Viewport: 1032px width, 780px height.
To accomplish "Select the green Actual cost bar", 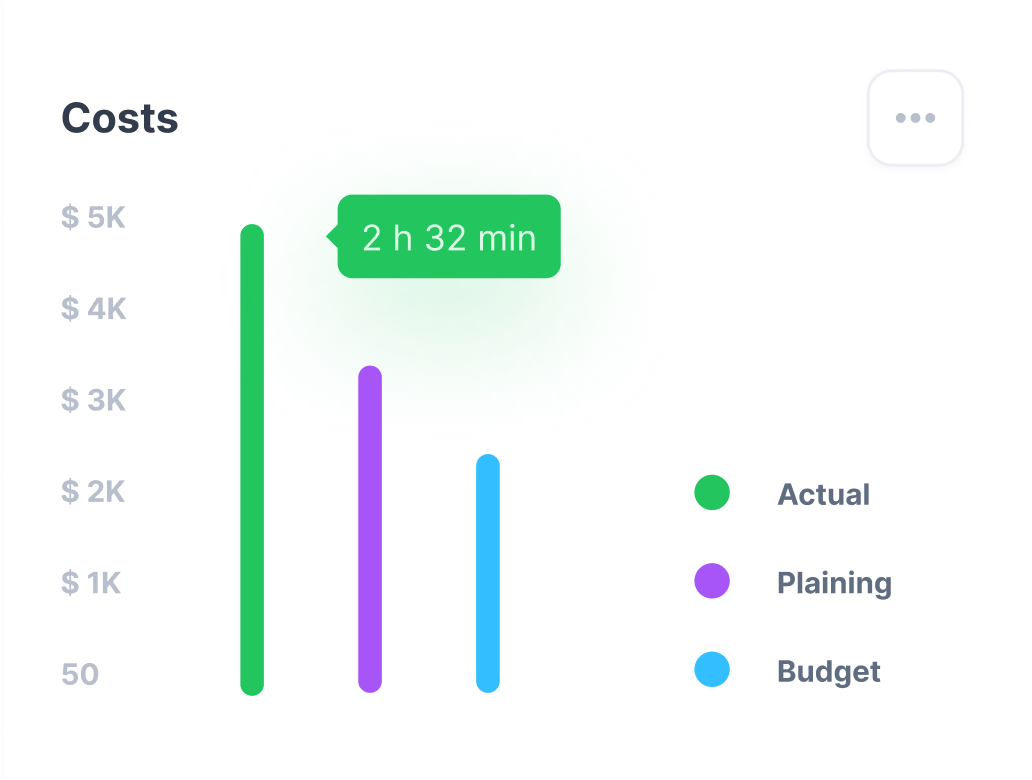I will tap(252, 460).
